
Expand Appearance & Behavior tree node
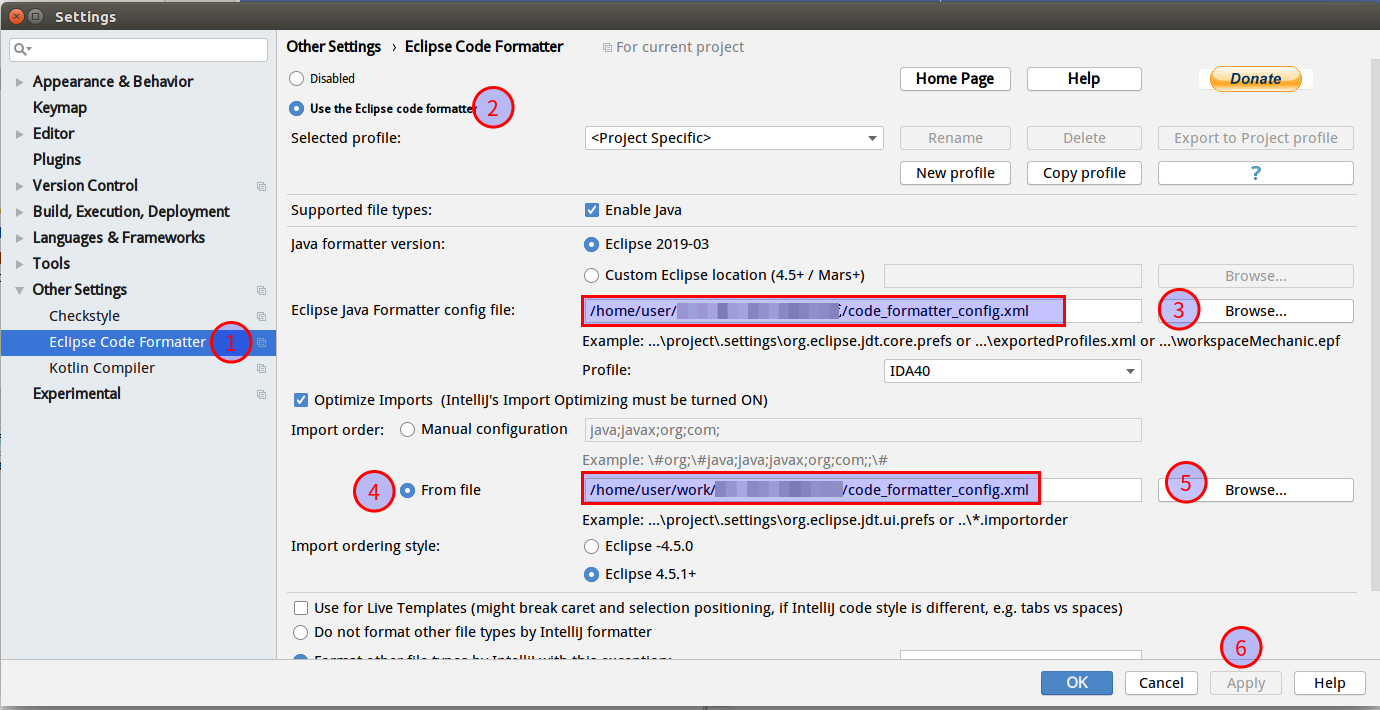click(x=19, y=82)
